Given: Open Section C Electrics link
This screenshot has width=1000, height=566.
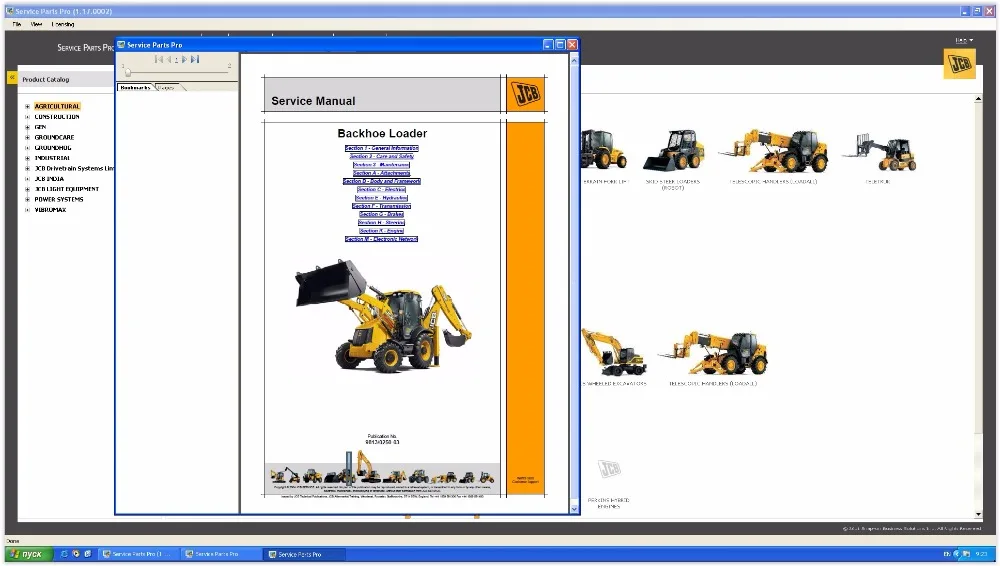Looking at the screenshot, I should [x=381, y=190].
